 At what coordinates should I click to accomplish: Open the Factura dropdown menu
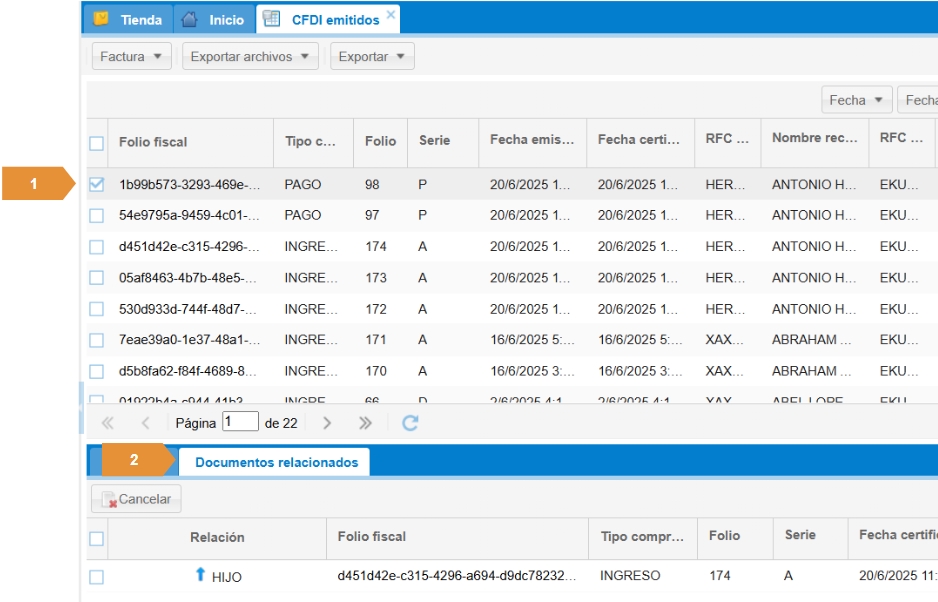132,56
